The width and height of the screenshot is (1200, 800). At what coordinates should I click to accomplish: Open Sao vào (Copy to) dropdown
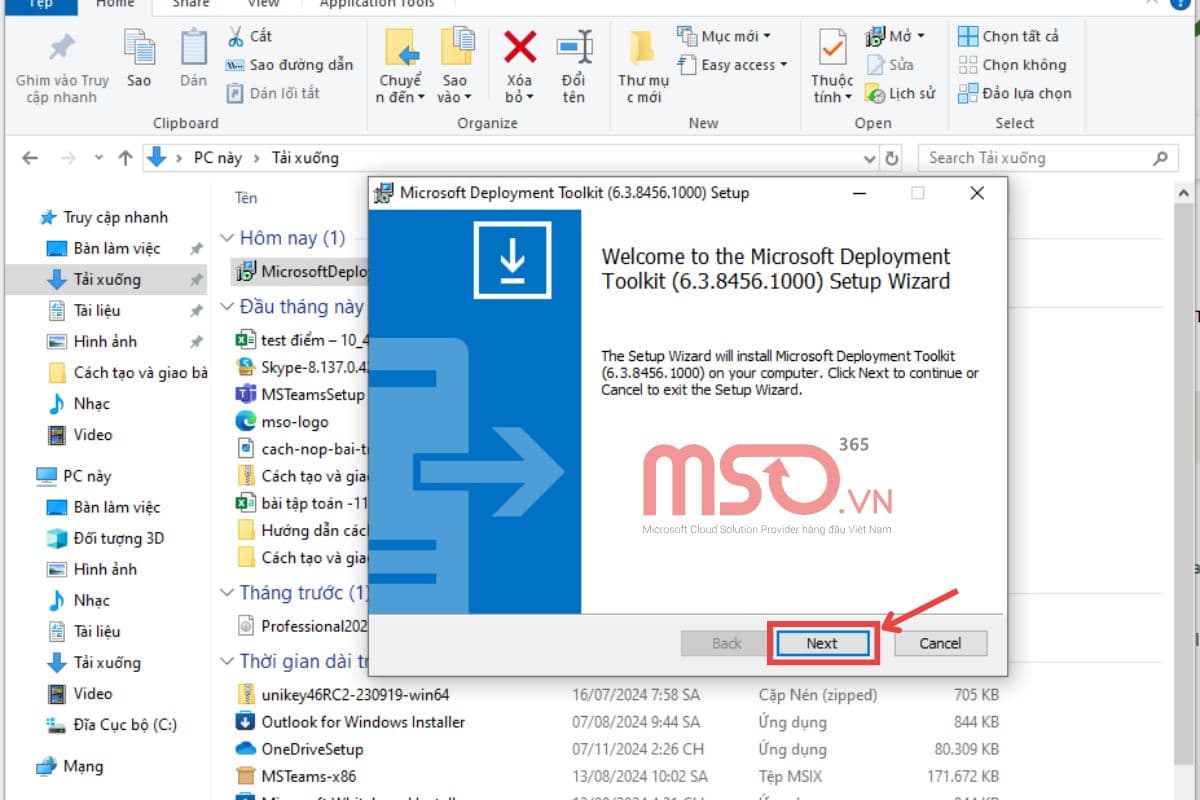pos(455,67)
